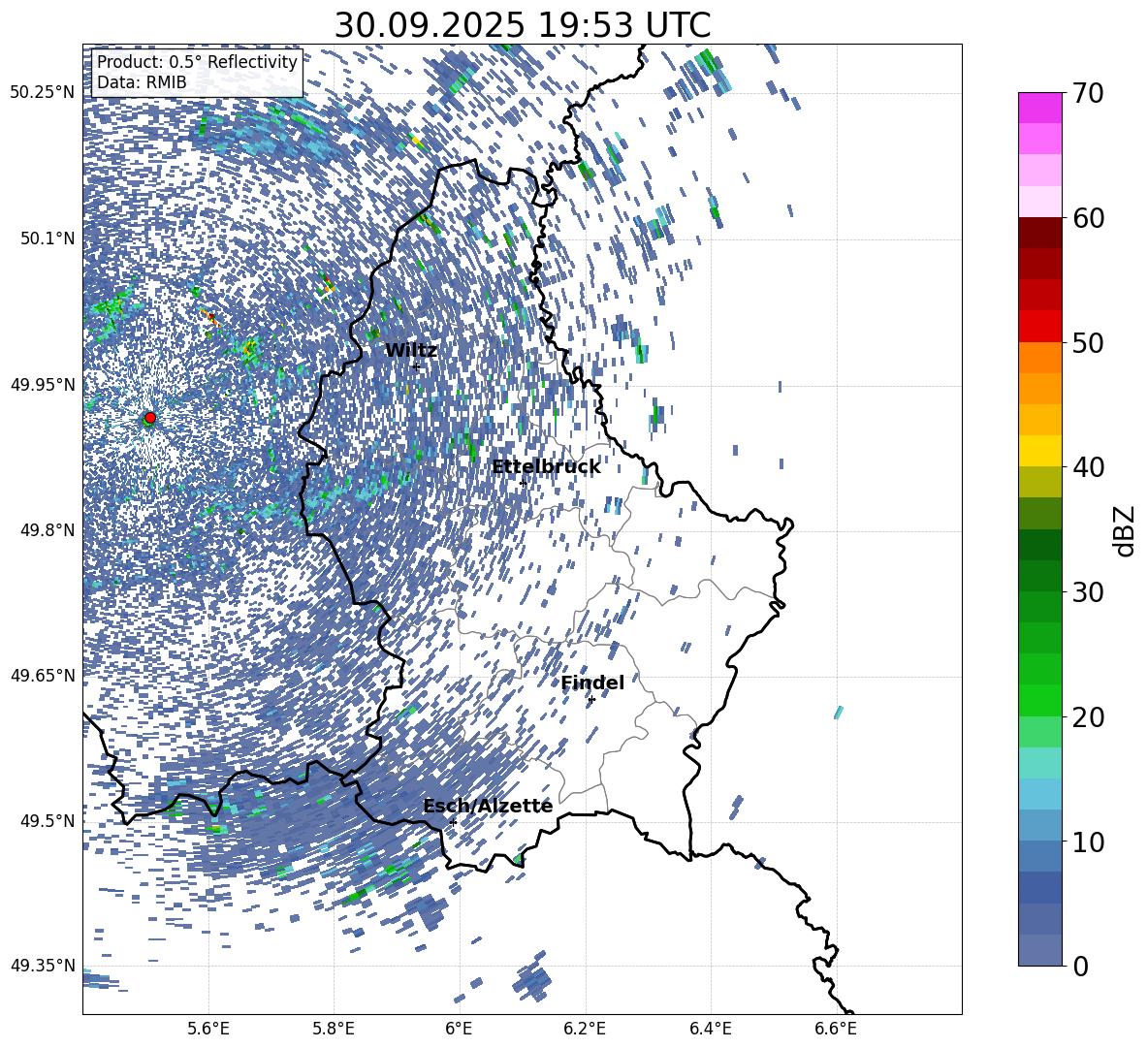
Task: Click the Wiltz location cross marker
Action: [416, 366]
